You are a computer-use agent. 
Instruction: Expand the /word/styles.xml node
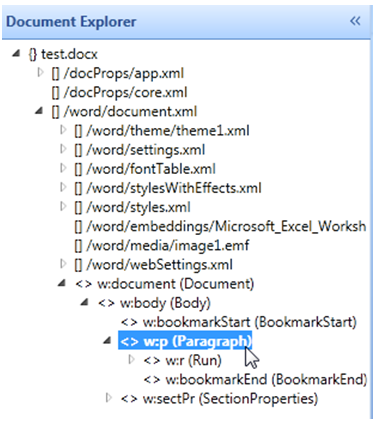point(63,207)
